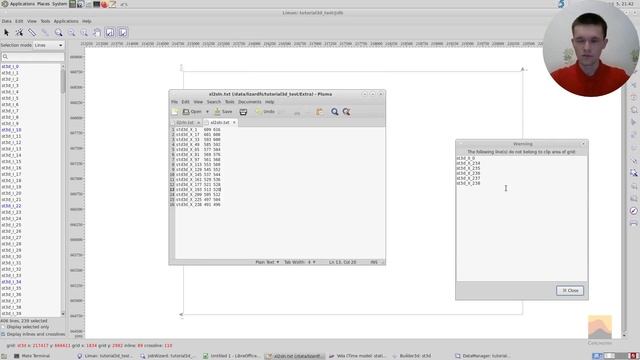Click the first magnifier zoom icon
640x360 pixels.
(x=59, y=33)
